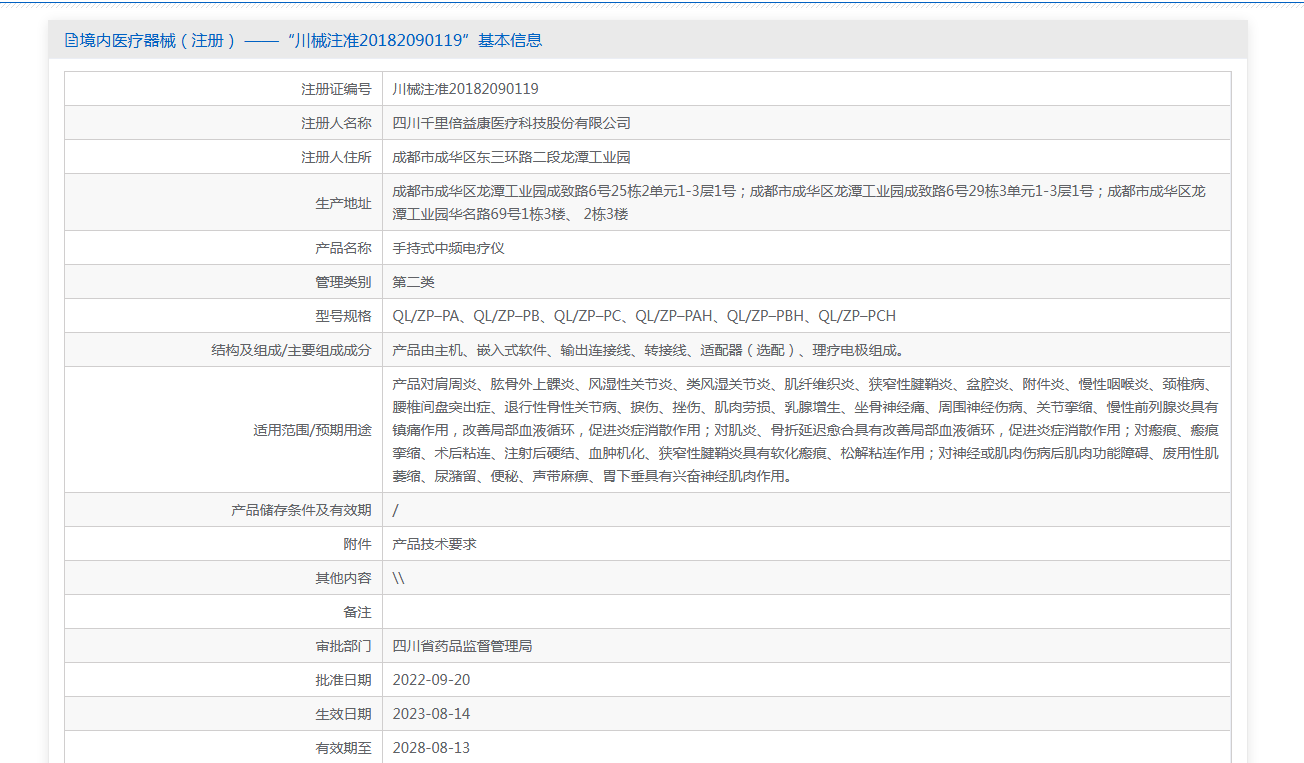Click the slash value in the 产品储存条件及有效期 row

pos(396,510)
